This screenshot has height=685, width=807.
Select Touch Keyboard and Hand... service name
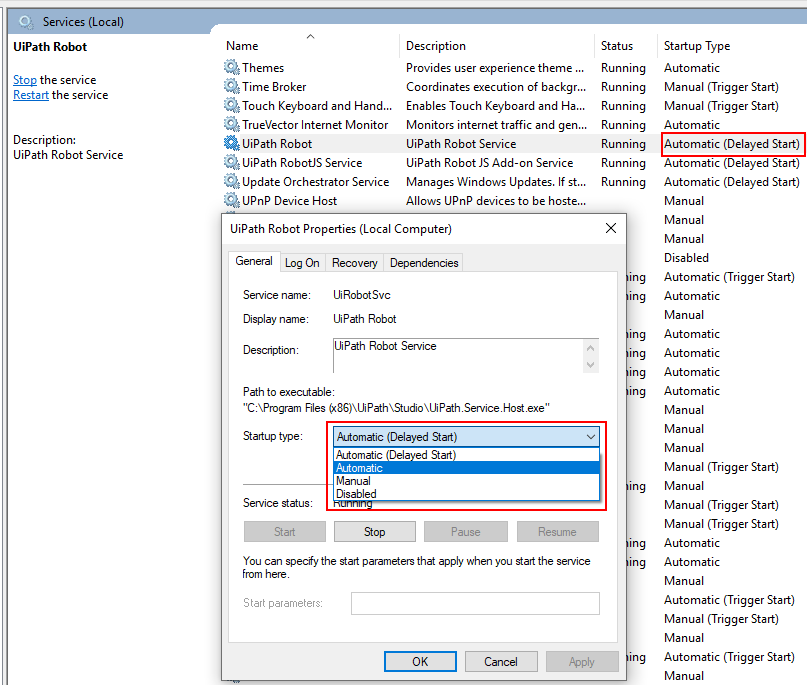pyautogui.click(x=317, y=106)
